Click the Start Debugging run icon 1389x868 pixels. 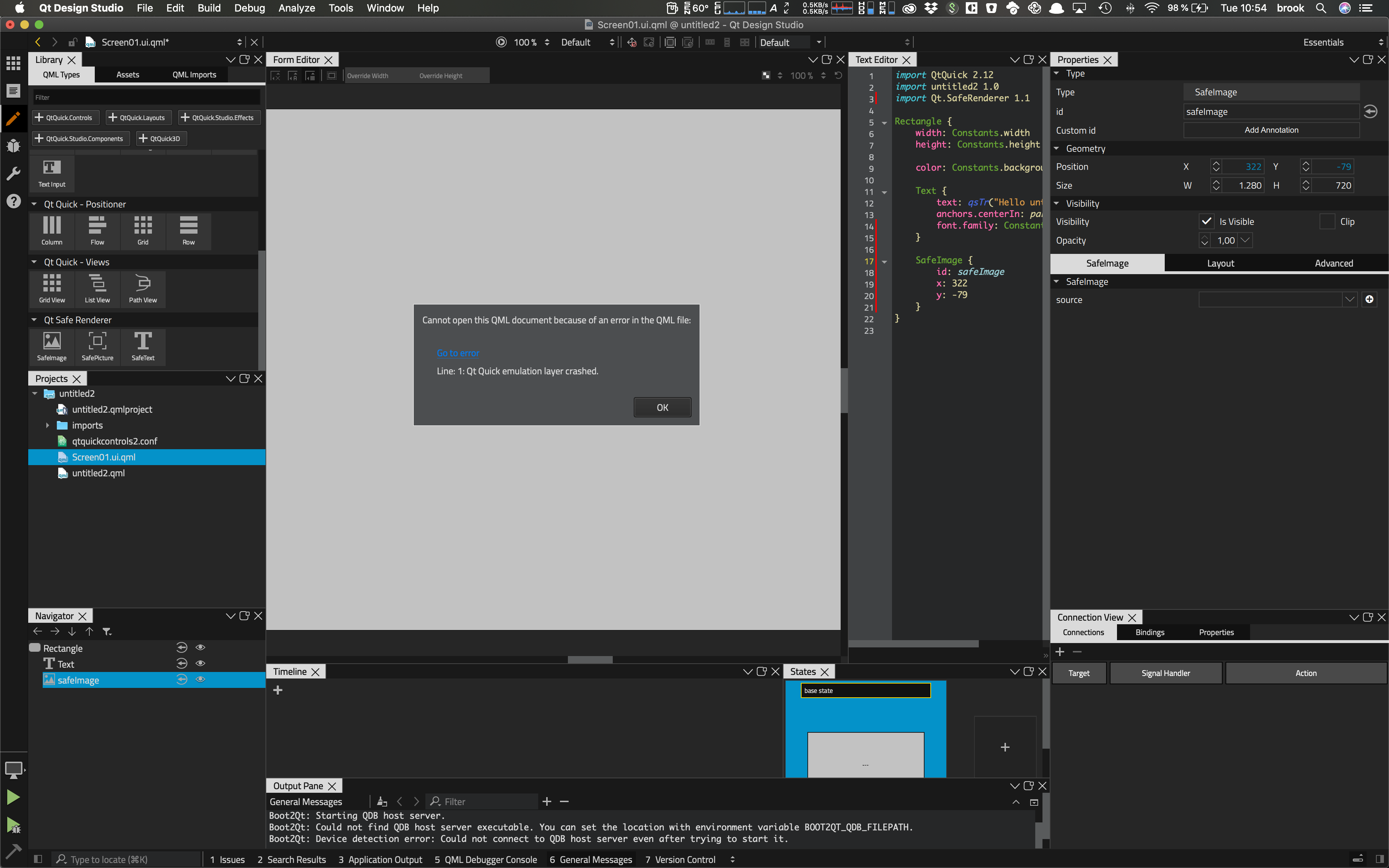pyautogui.click(x=13, y=825)
